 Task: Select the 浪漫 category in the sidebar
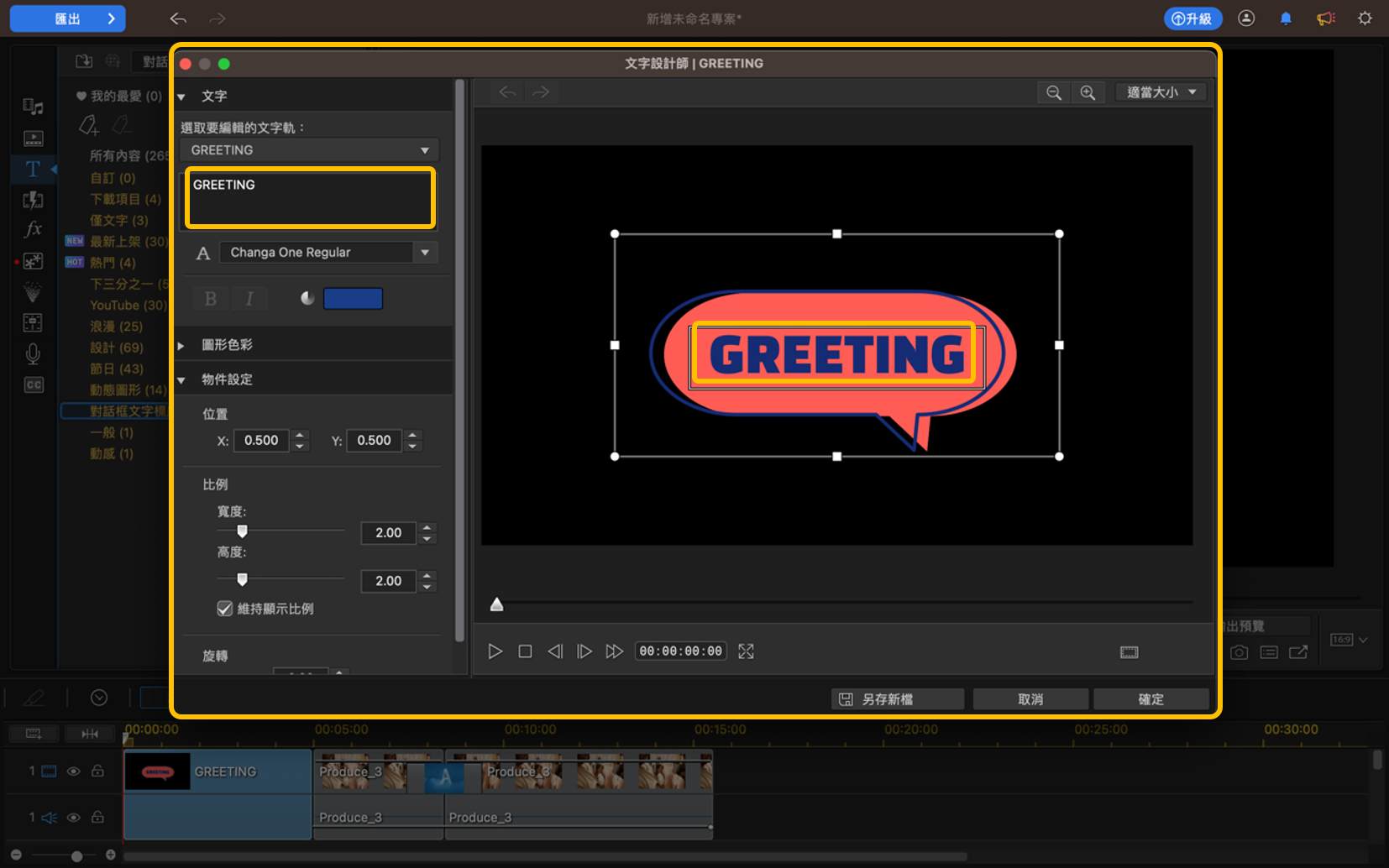(116, 327)
